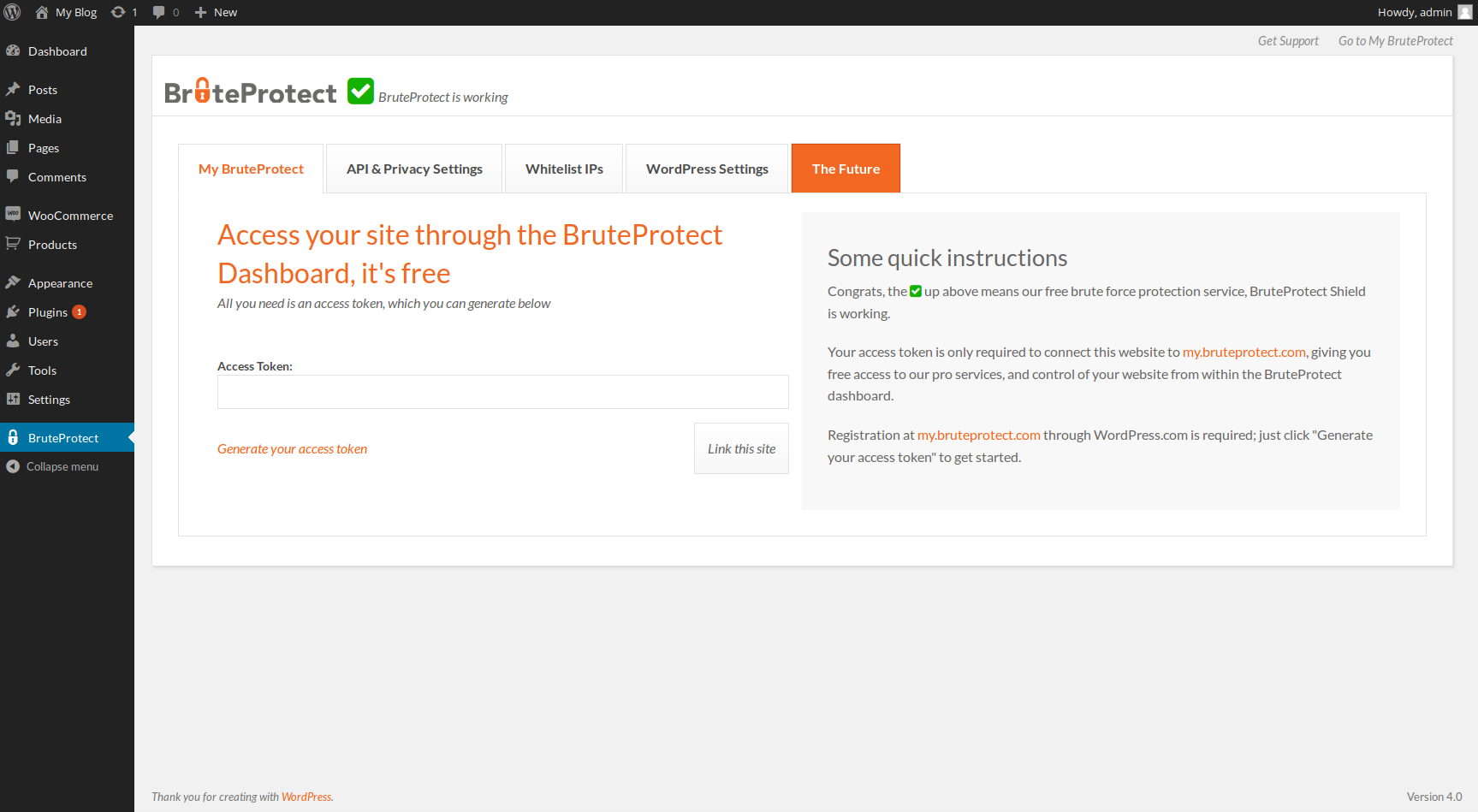
Task: Open the WooCommerce menu
Action: point(67,216)
